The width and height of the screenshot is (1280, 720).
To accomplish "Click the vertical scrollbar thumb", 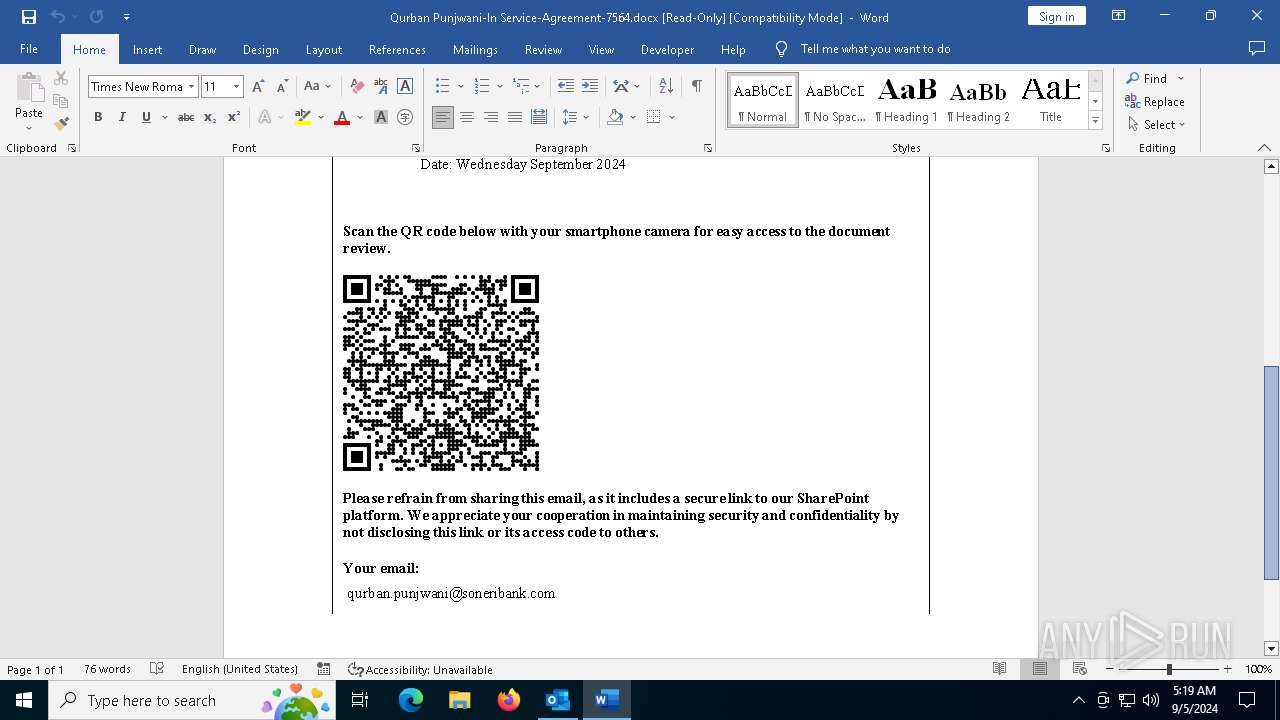I will click(1271, 472).
